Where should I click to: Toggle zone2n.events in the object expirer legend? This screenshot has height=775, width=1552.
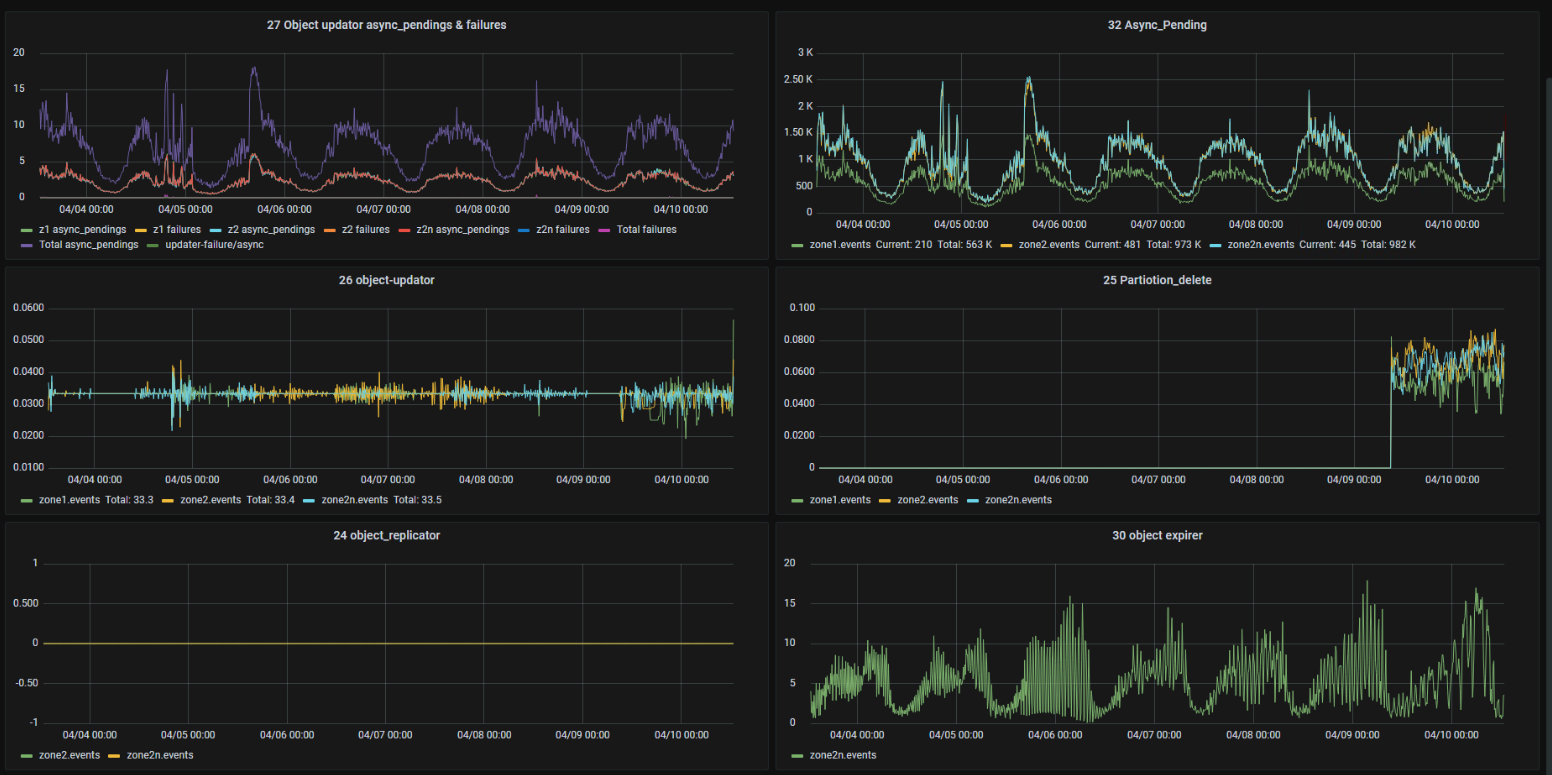pos(842,755)
